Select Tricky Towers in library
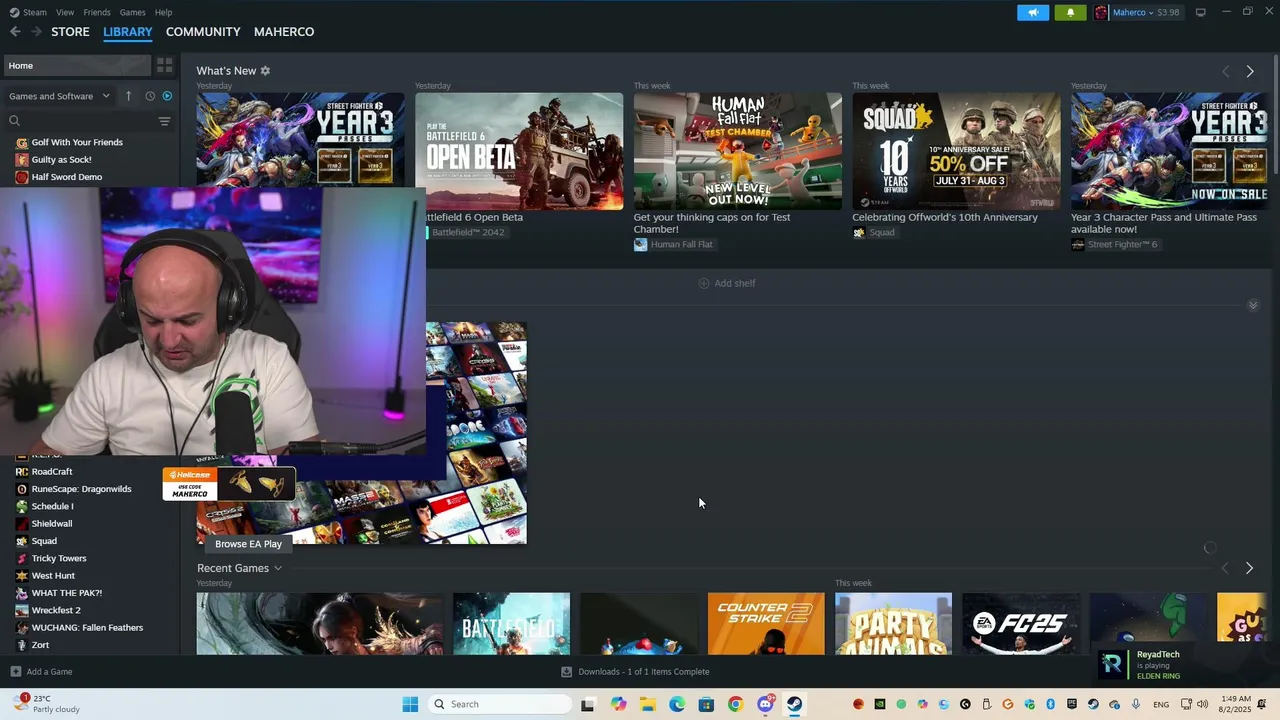1280x720 pixels. 59,558
